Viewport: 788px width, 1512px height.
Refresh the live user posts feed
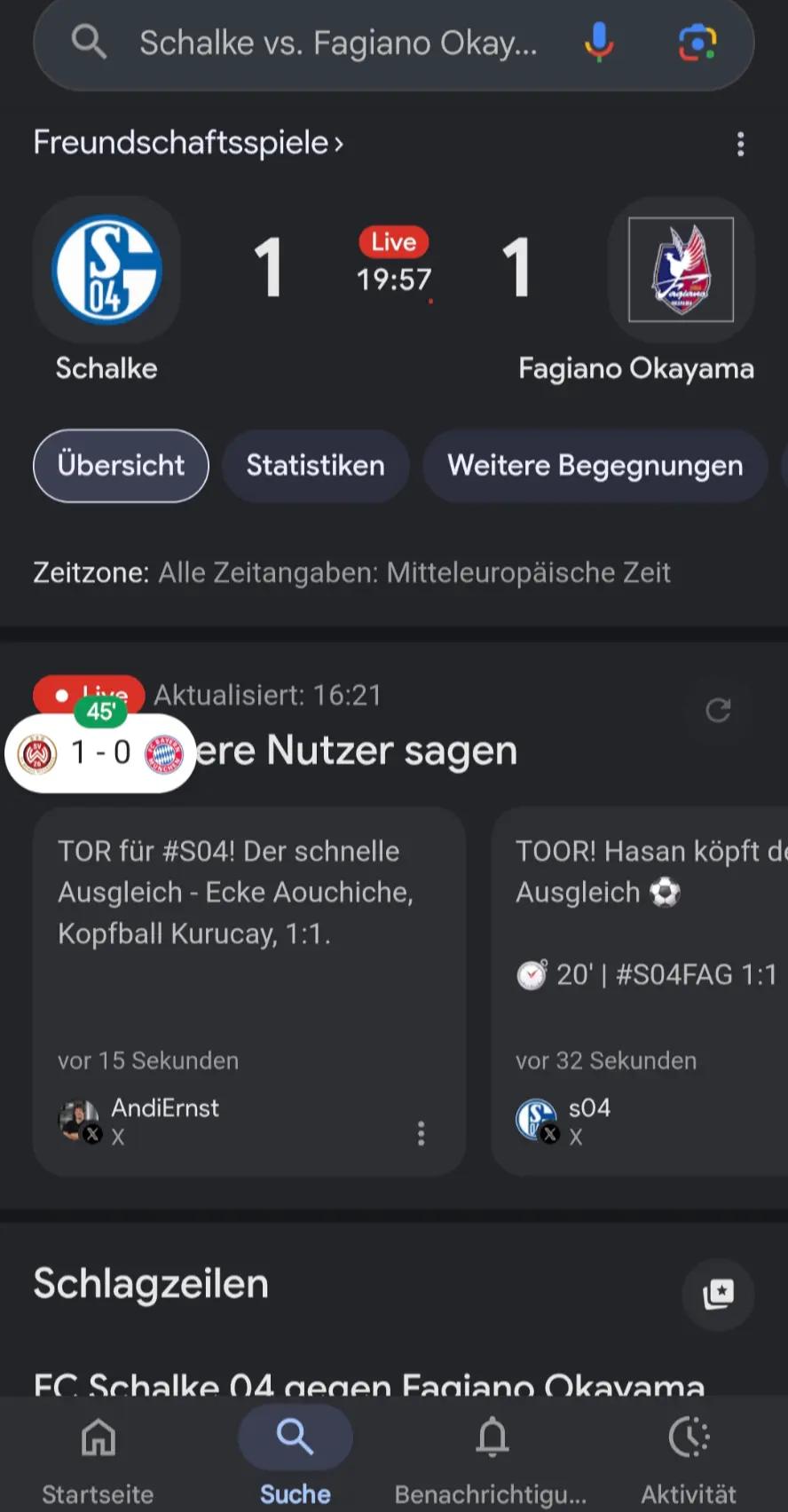coord(718,709)
